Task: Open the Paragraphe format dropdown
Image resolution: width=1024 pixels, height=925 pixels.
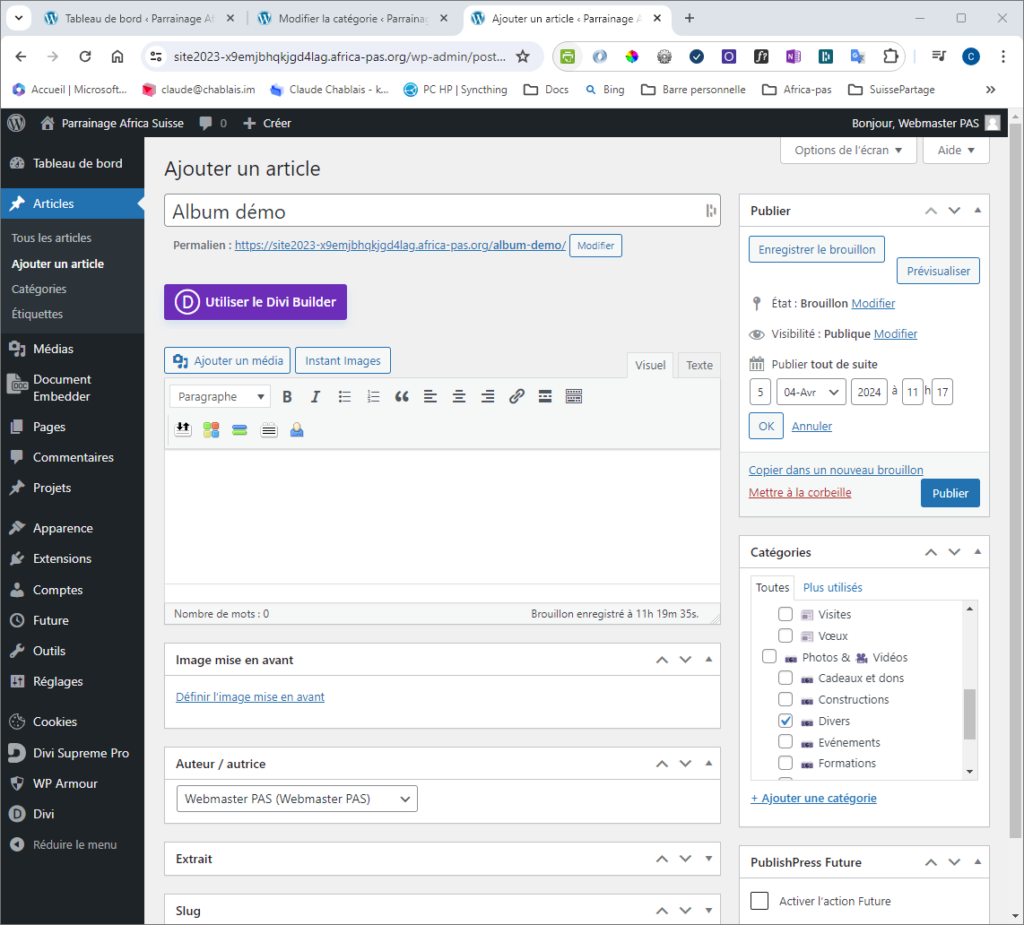Action: (x=219, y=397)
